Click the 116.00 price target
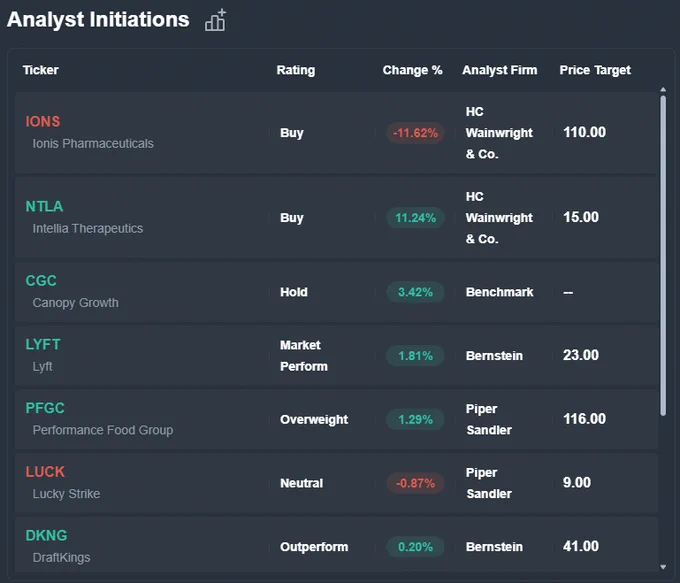 coord(585,419)
